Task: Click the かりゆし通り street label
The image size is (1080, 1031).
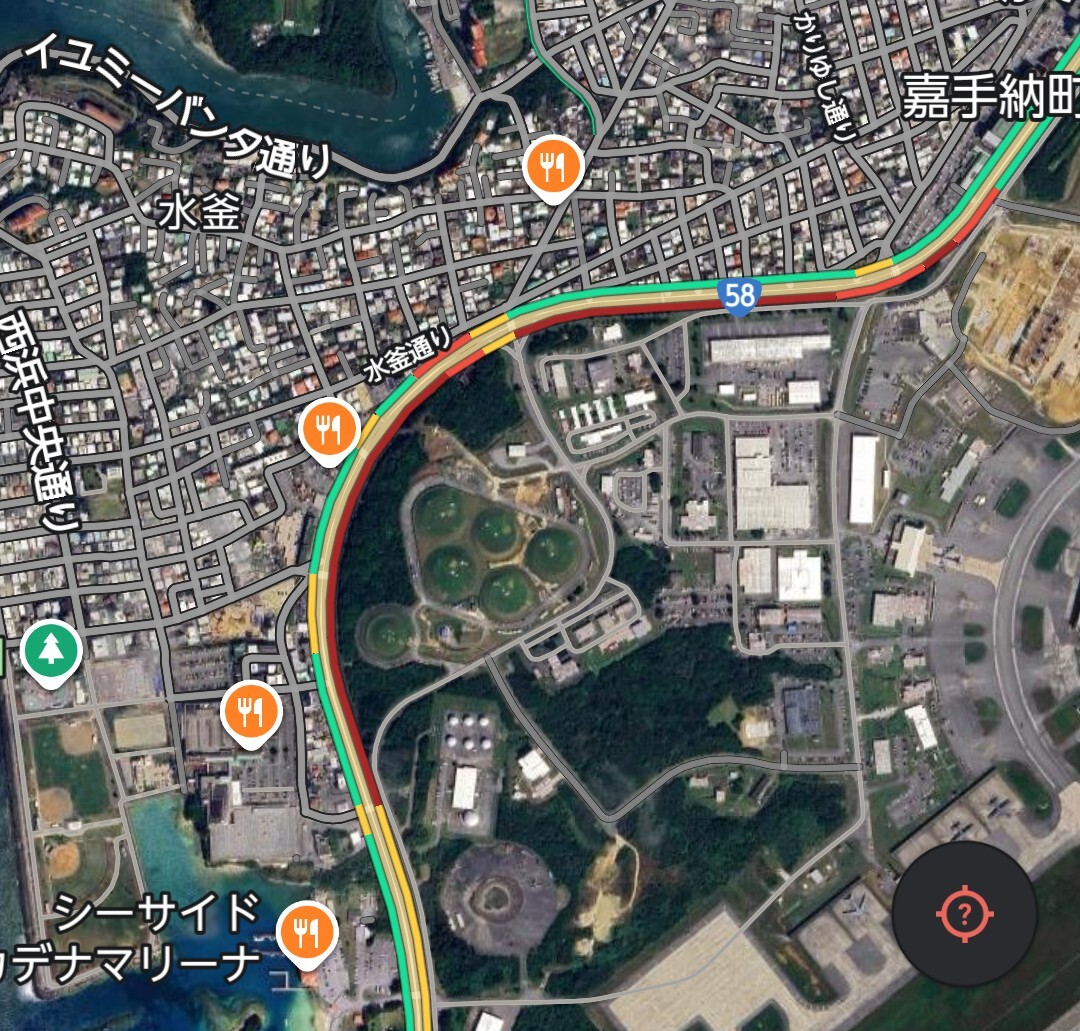Action: pos(824,77)
